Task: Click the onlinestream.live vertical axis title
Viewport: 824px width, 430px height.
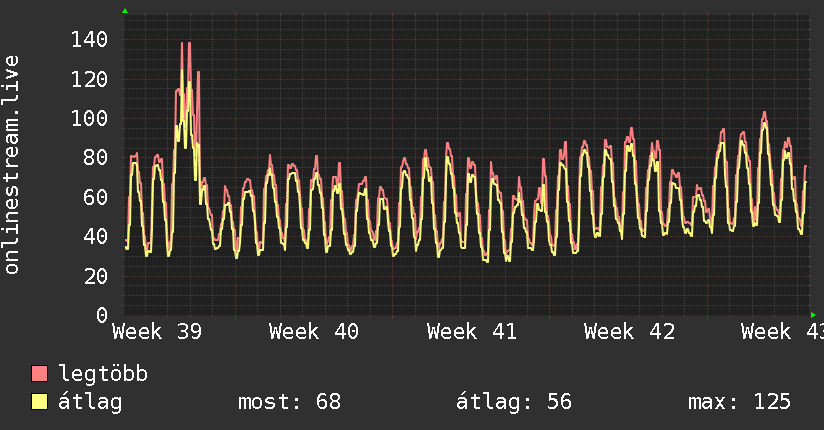Action: [12, 165]
